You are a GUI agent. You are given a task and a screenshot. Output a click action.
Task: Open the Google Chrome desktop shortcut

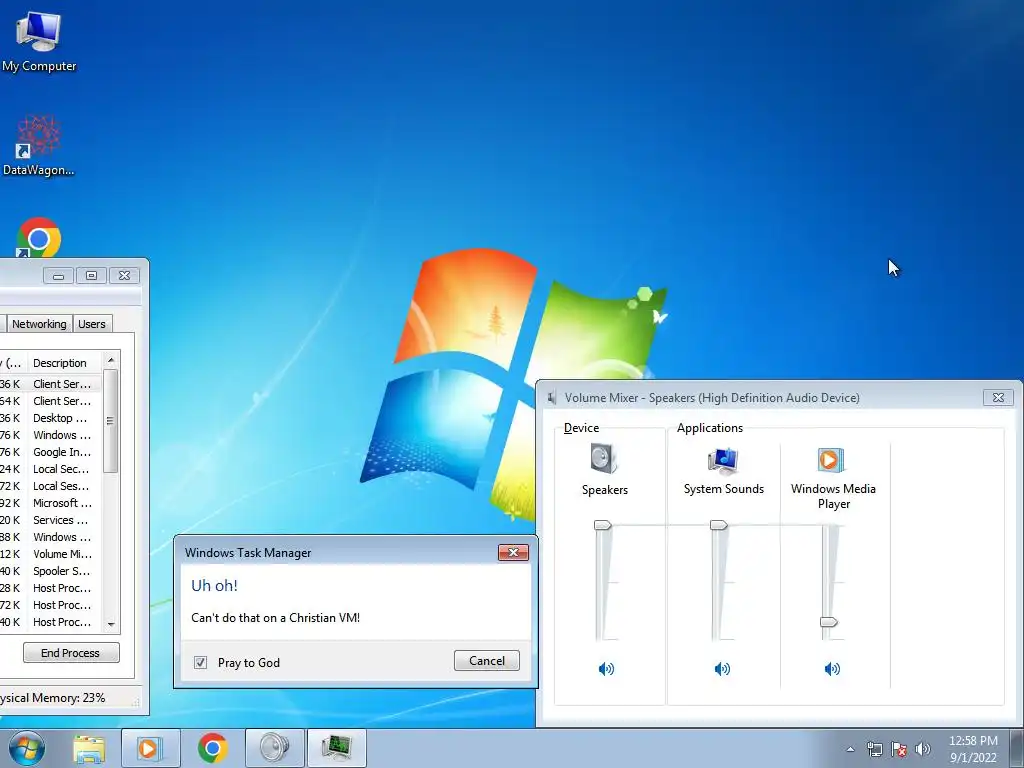tap(39, 238)
